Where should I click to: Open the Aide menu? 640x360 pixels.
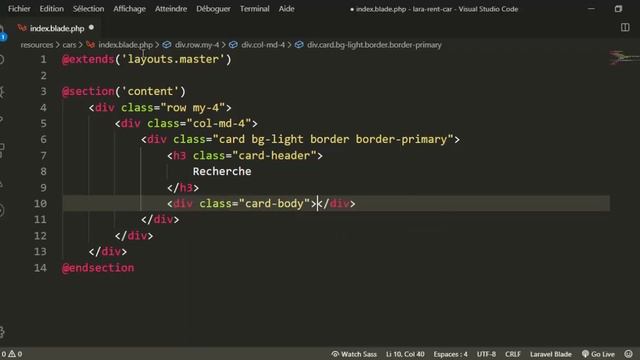tap(286, 9)
